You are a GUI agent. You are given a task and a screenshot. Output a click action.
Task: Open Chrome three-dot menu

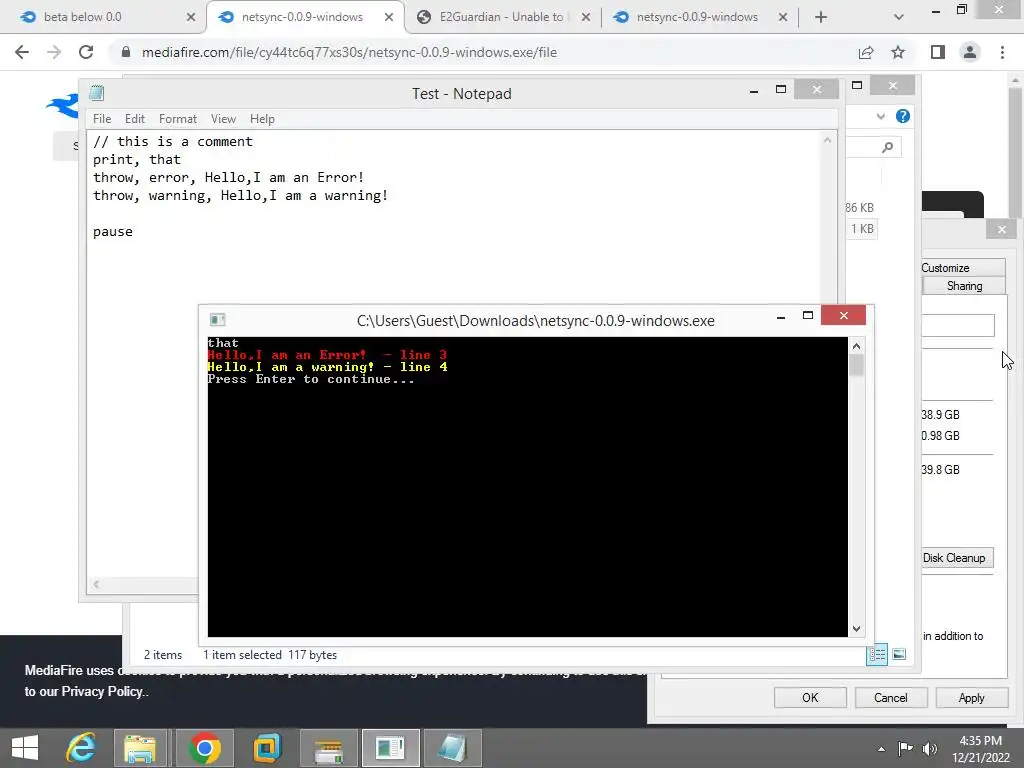(1002, 52)
